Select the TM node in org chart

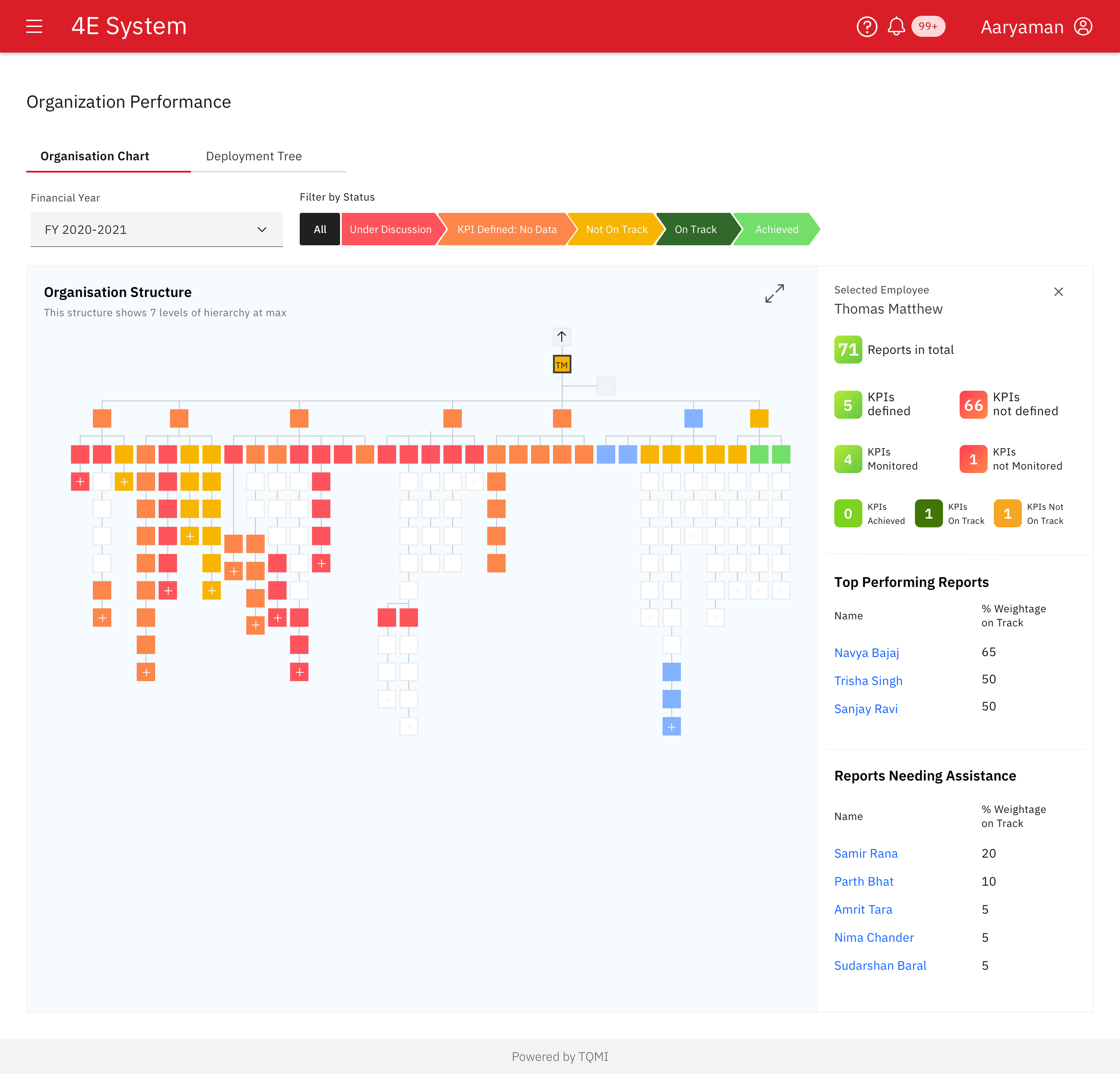pyautogui.click(x=562, y=364)
